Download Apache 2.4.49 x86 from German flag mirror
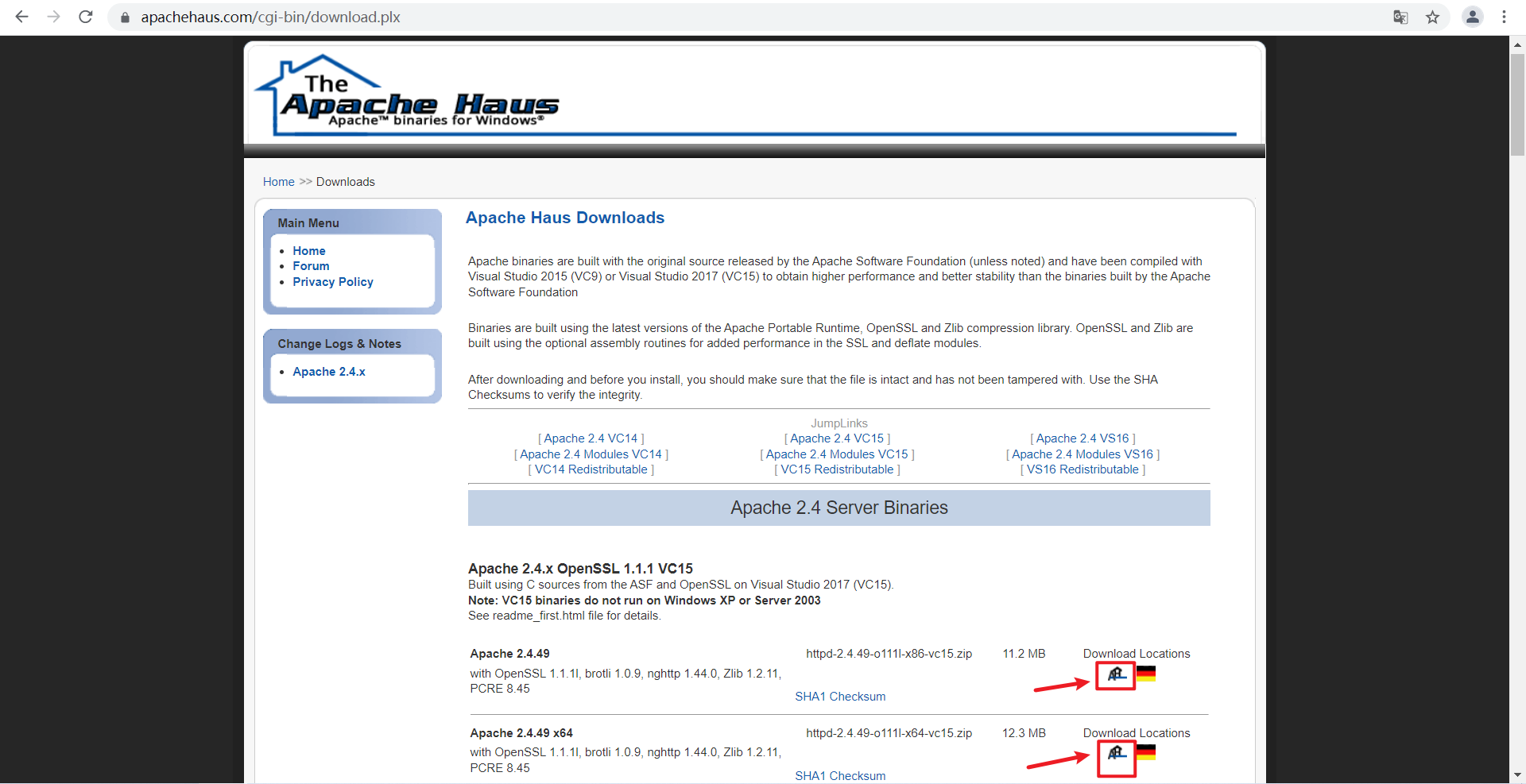 (x=1146, y=674)
